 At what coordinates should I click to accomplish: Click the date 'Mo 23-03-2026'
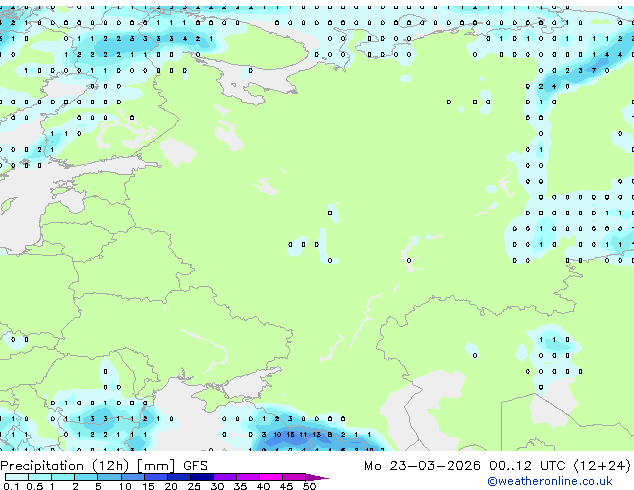[x=422, y=466]
